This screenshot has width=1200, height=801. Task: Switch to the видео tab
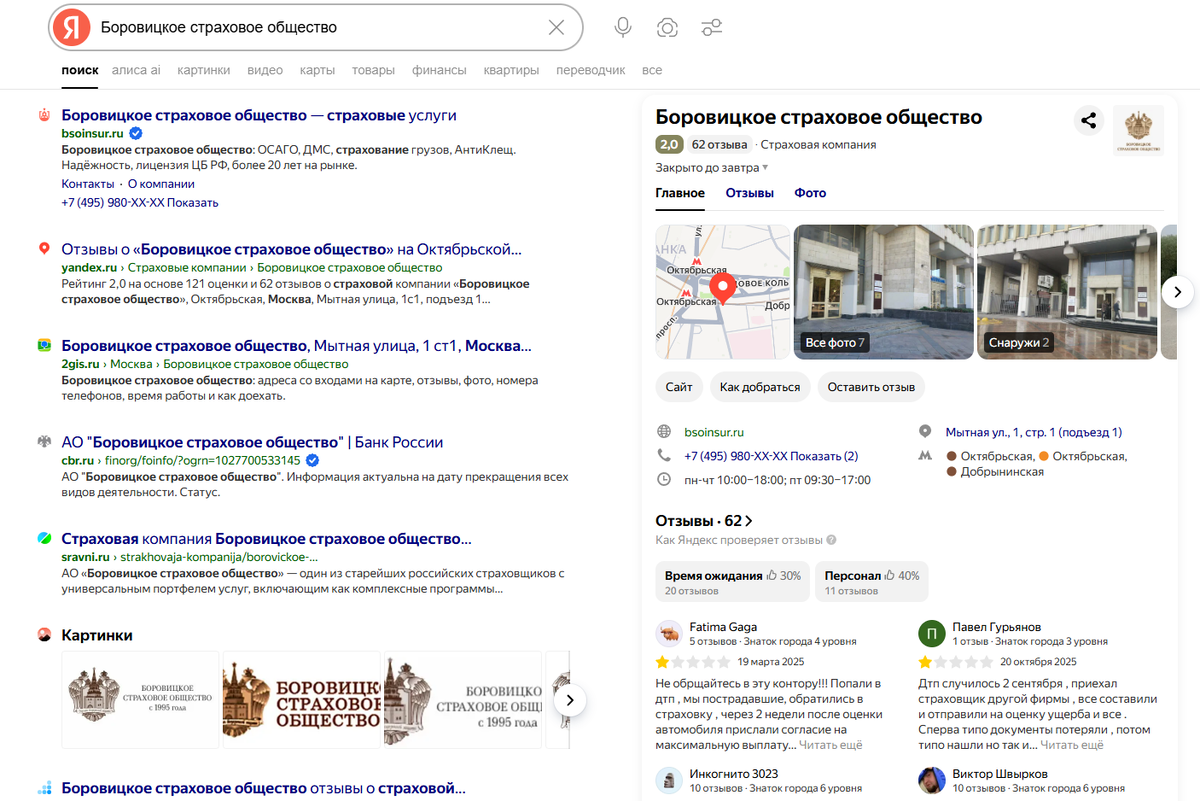pyautogui.click(x=265, y=70)
